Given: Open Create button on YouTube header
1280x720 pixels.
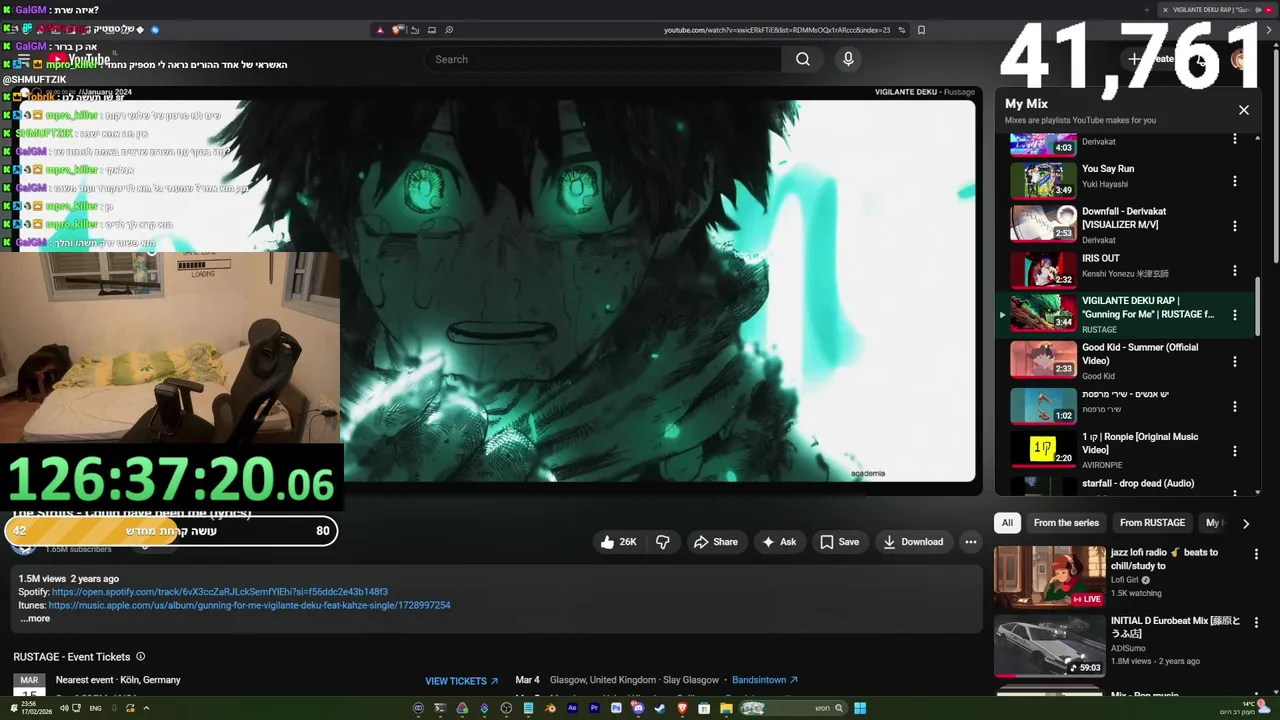Looking at the screenshot, I should [x=1151, y=59].
